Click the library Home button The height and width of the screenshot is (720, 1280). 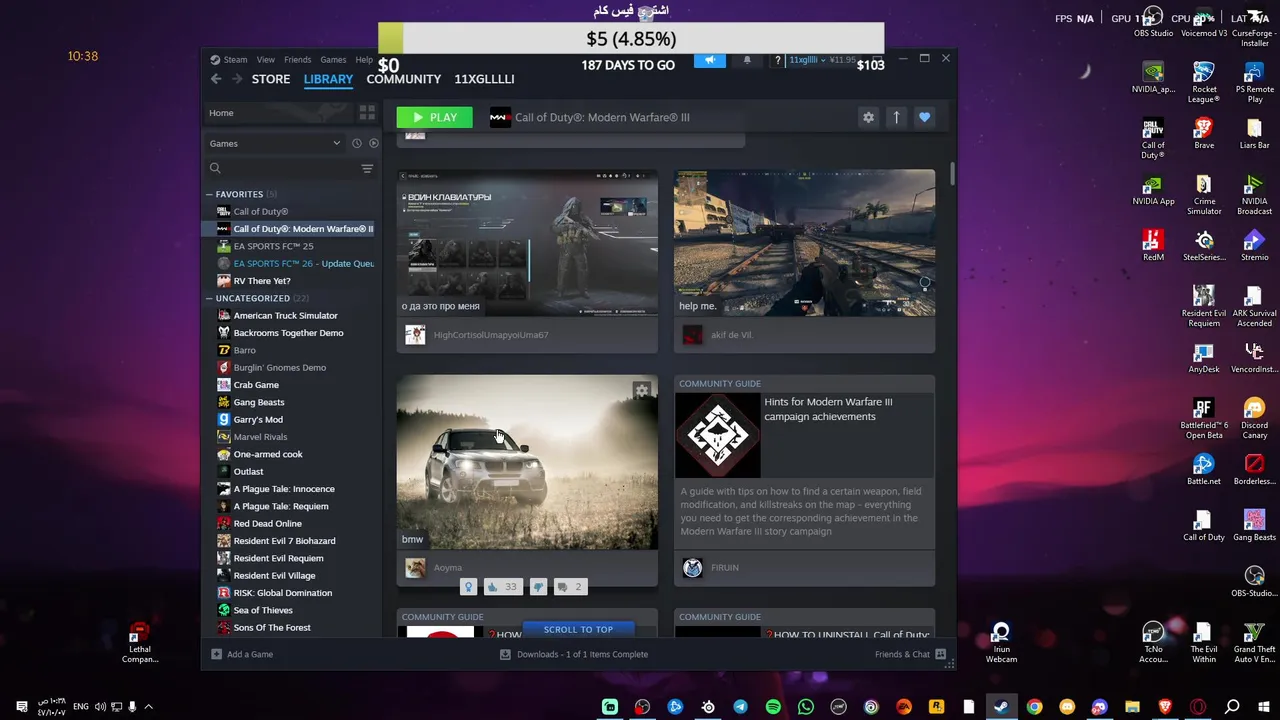tap(280, 113)
